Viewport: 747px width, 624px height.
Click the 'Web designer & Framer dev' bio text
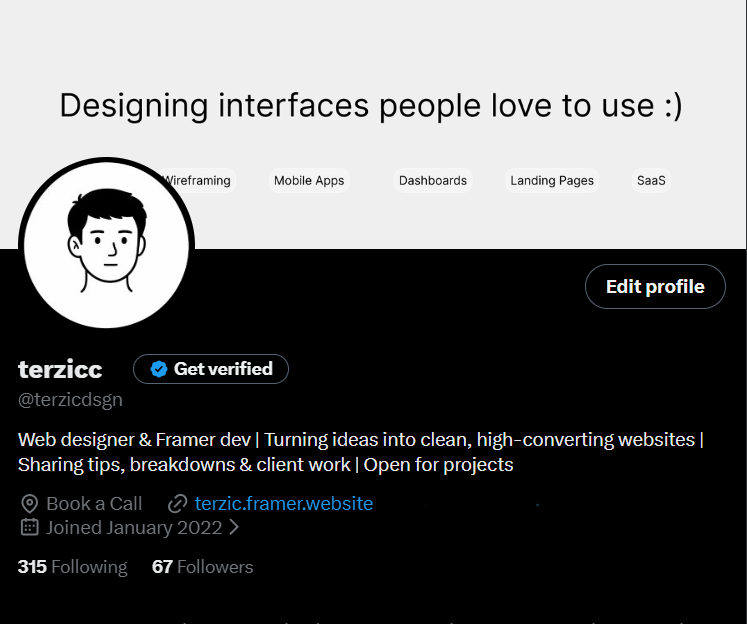coord(361,452)
